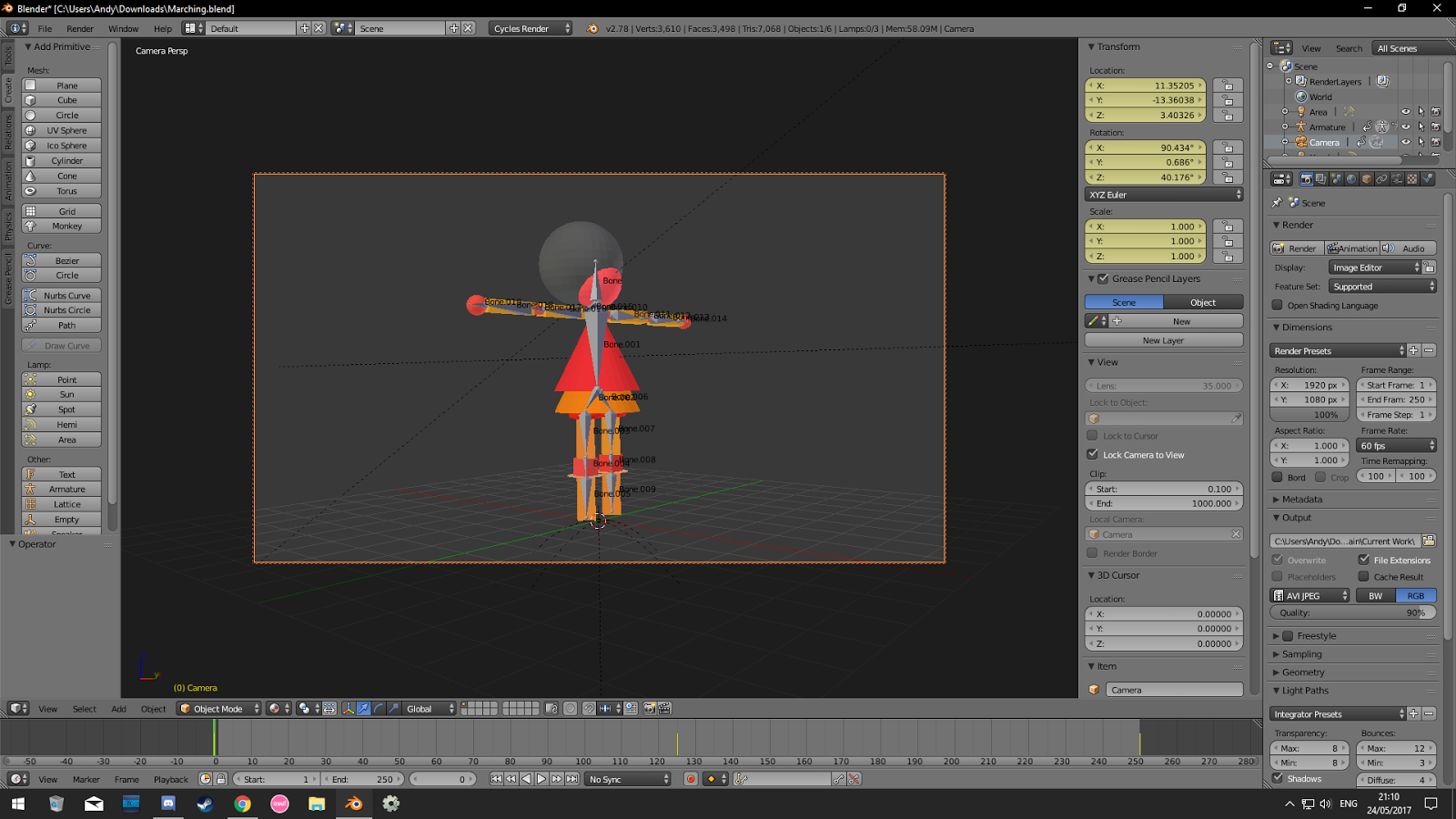Click the New Layer button

1162,339
